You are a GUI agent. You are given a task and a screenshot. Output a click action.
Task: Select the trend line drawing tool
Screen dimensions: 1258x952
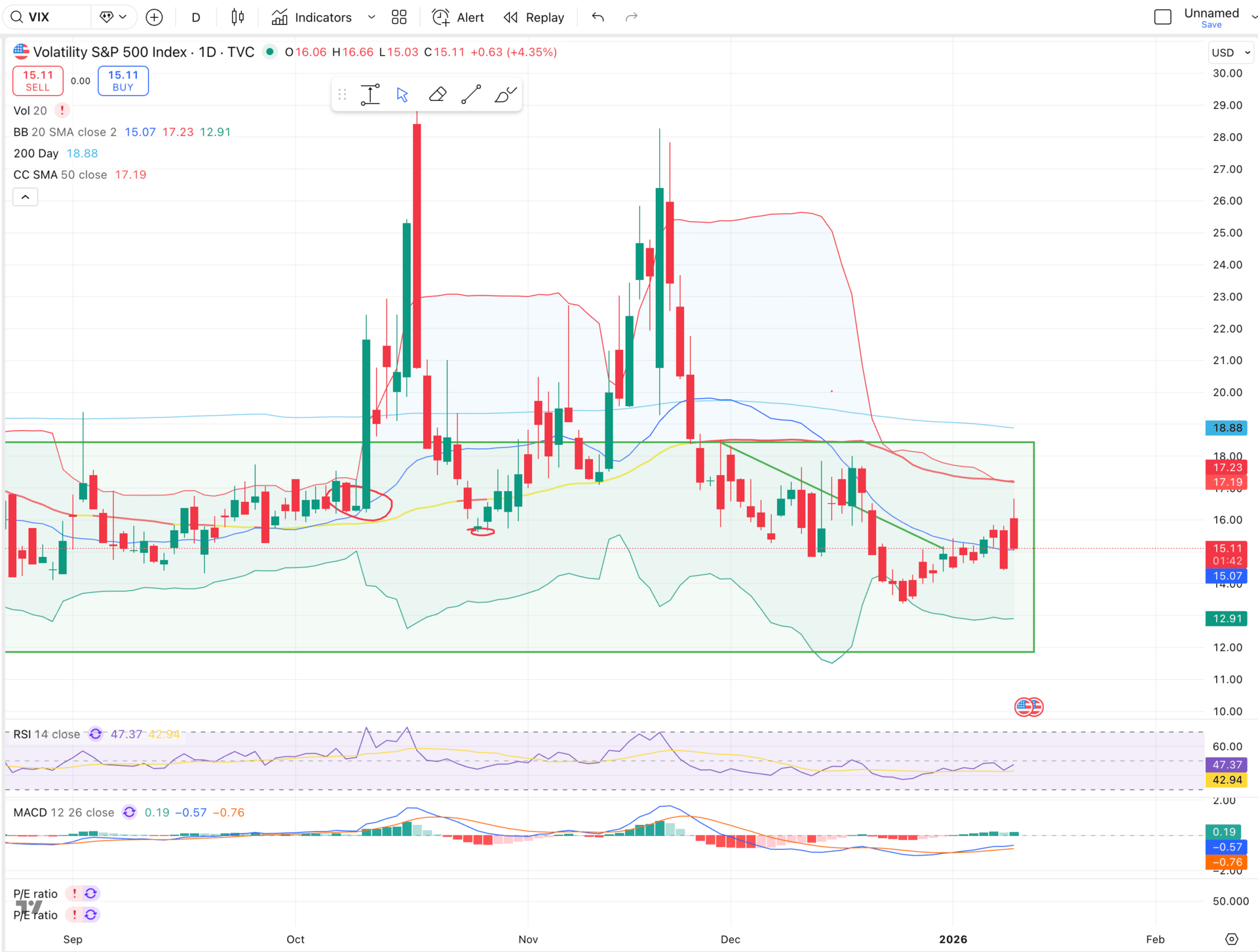(471, 95)
